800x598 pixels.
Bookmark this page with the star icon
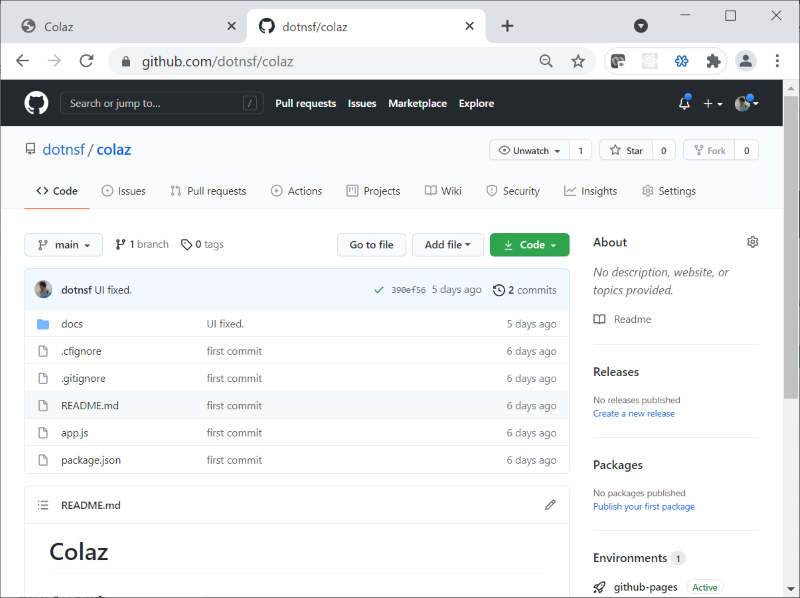coord(578,61)
